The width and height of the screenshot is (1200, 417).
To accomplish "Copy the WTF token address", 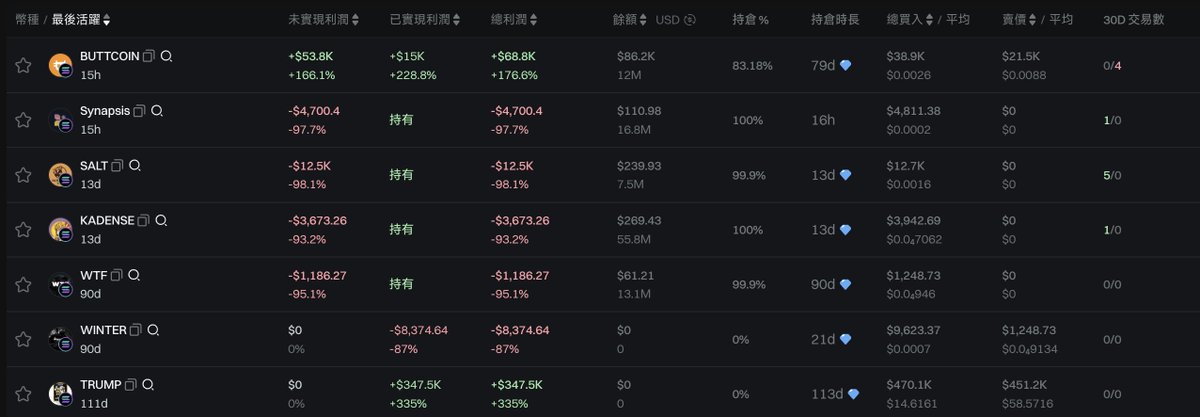I will coord(117,275).
